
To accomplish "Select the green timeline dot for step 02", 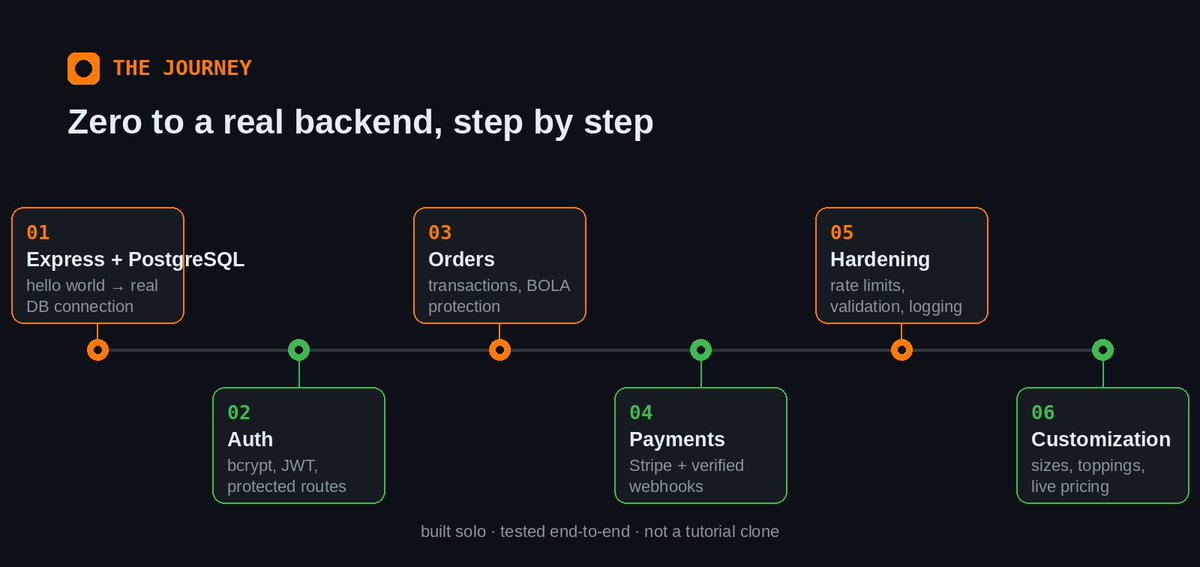I will coord(299,350).
